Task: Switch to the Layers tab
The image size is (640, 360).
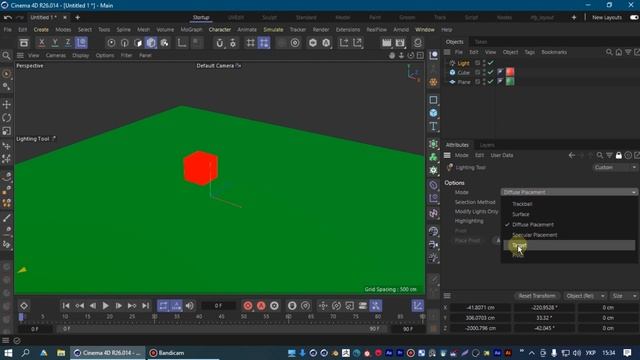Action: (487, 145)
